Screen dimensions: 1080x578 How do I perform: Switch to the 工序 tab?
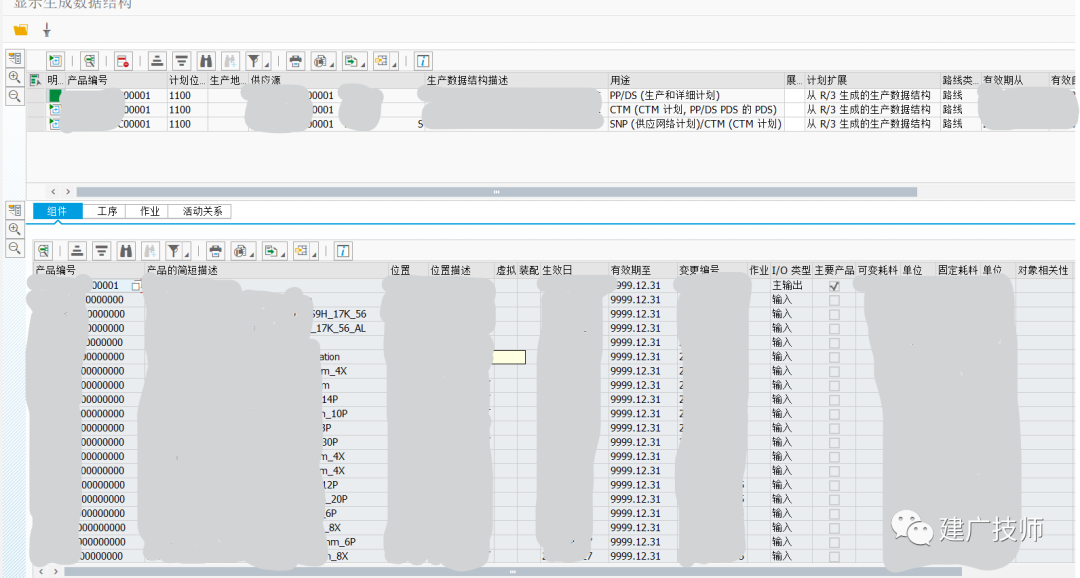106,211
